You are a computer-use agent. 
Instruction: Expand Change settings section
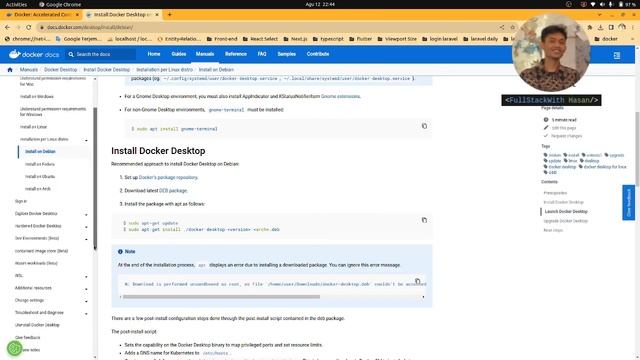coord(86,301)
